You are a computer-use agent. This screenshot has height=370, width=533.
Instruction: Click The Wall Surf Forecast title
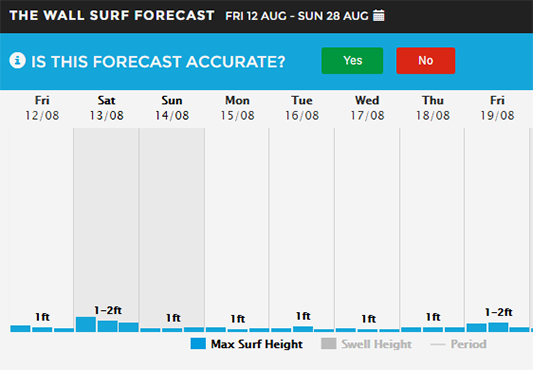[112, 16]
